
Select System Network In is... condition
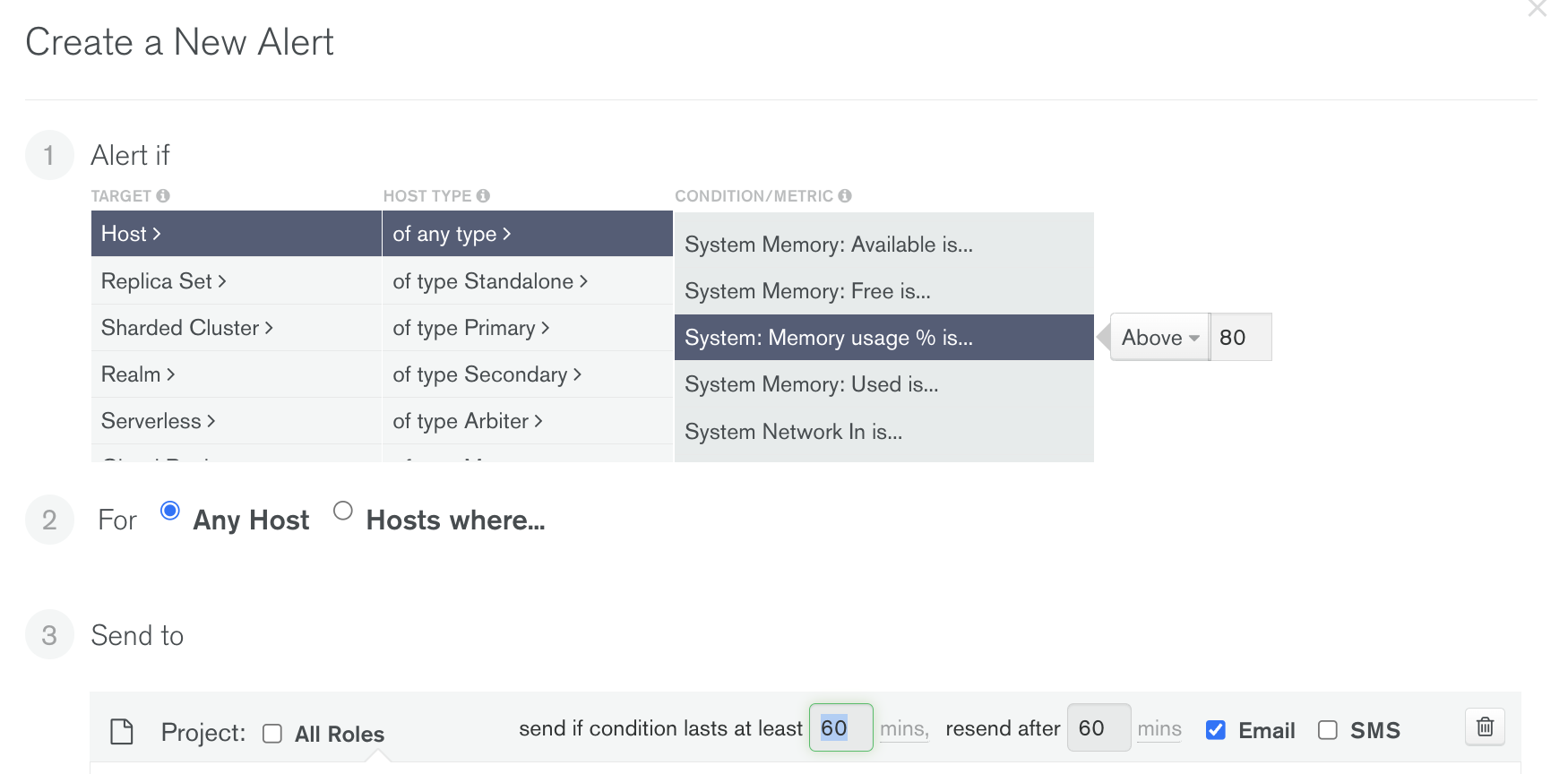[793, 432]
